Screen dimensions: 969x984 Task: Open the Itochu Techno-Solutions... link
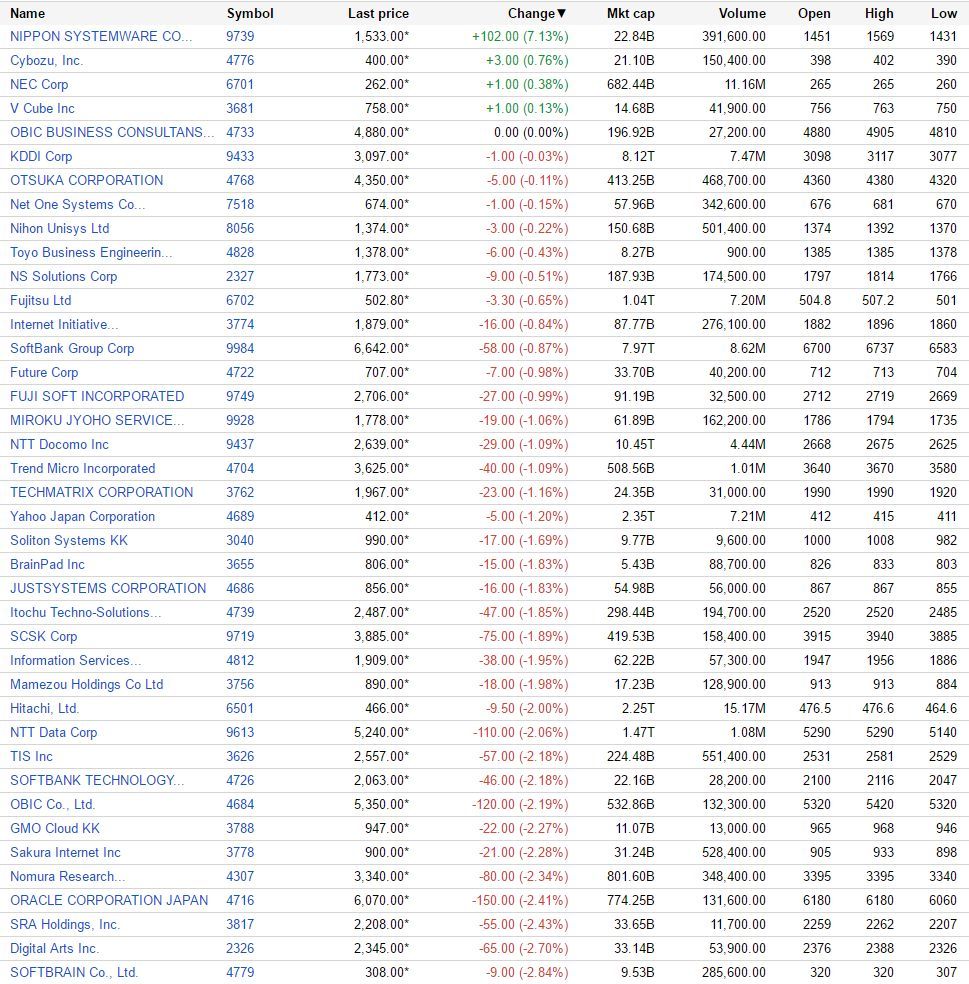click(x=85, y=612)
